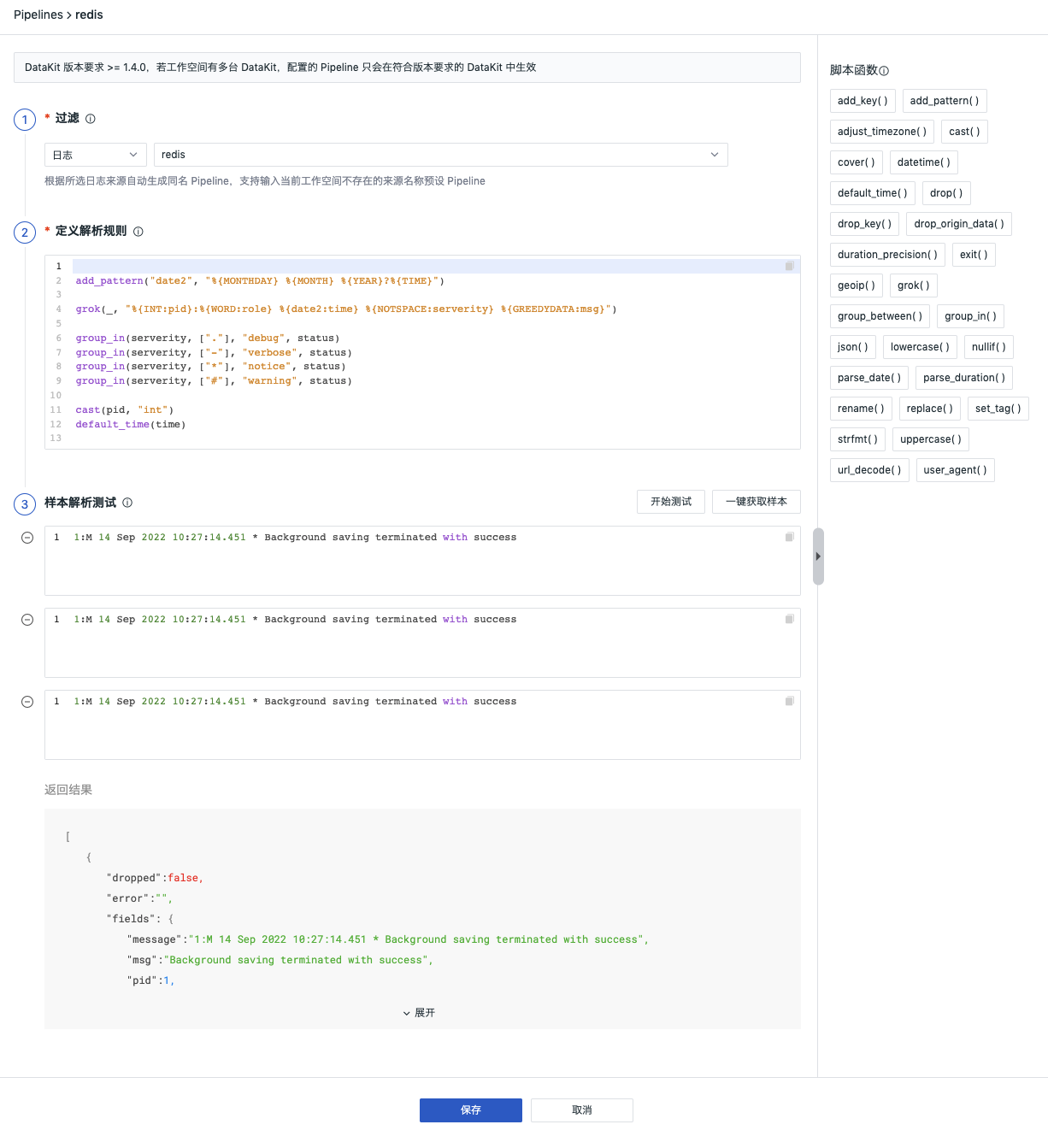
Task: Insert the group_between() function
Action: coord(880,316)
